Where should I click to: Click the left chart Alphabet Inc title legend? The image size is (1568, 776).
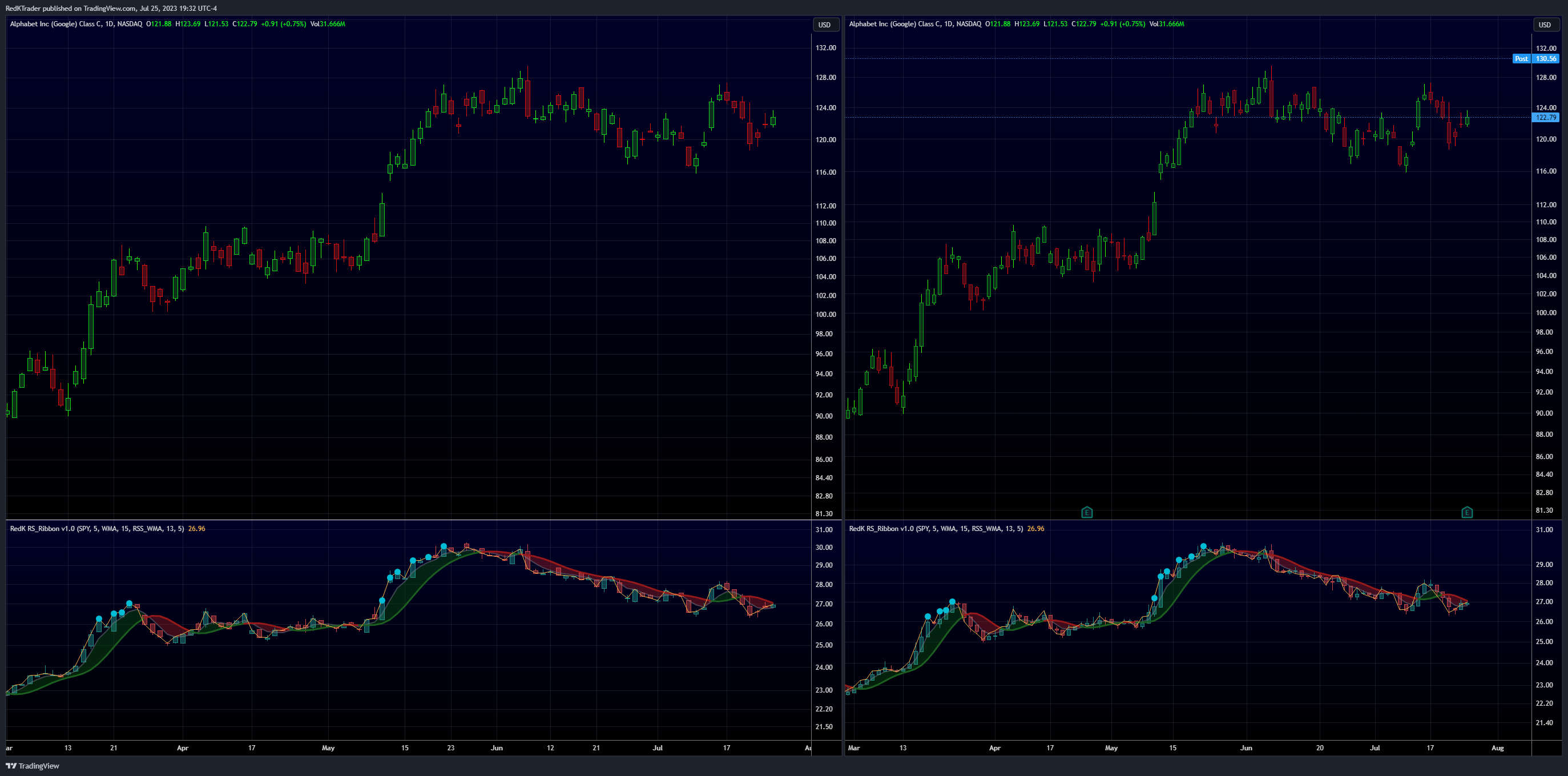tap(76, 24)
